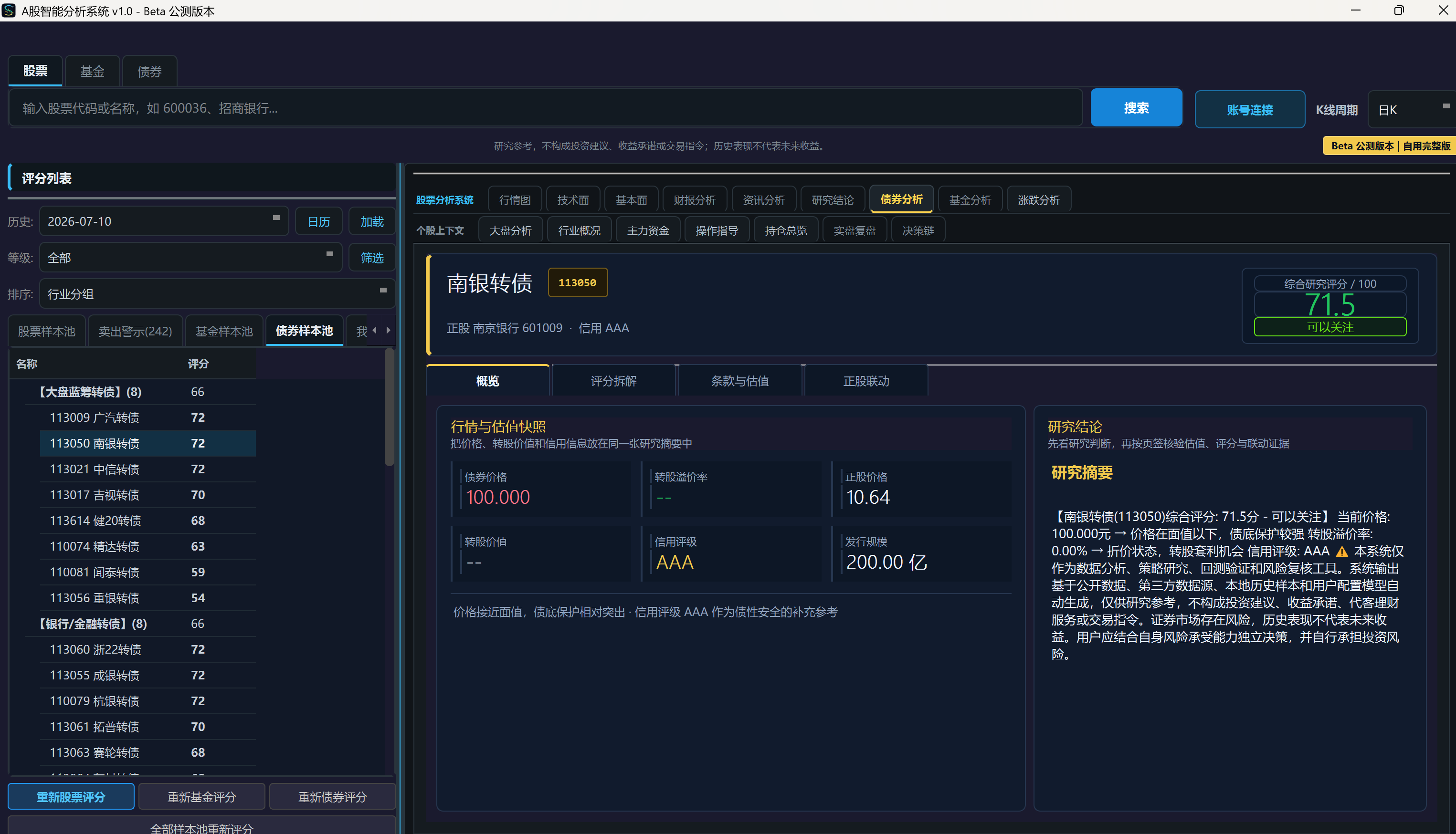The image size is (1456, 834).
Task: Open the 持仓总览 sub-tab
Action: point(786,230)
